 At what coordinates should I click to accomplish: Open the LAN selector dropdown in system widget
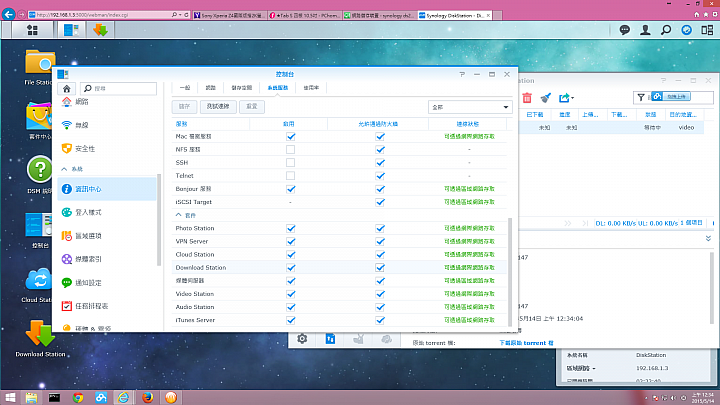pos(594,368)
